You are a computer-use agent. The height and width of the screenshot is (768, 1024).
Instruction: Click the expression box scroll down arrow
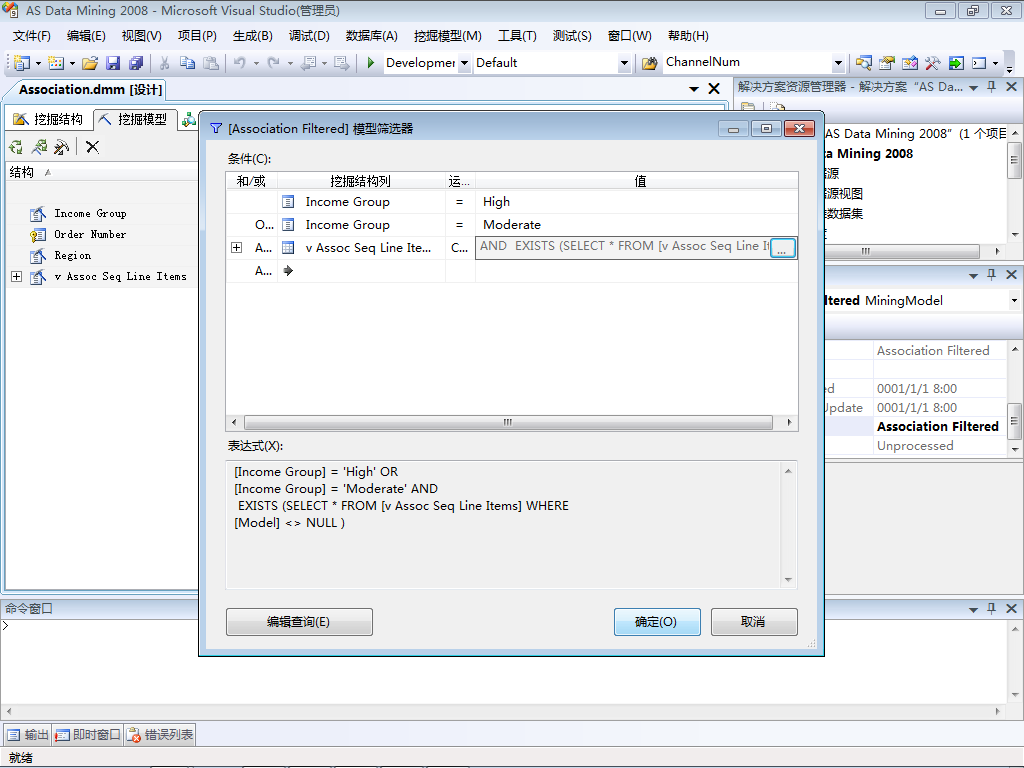[x=788, y=580]
